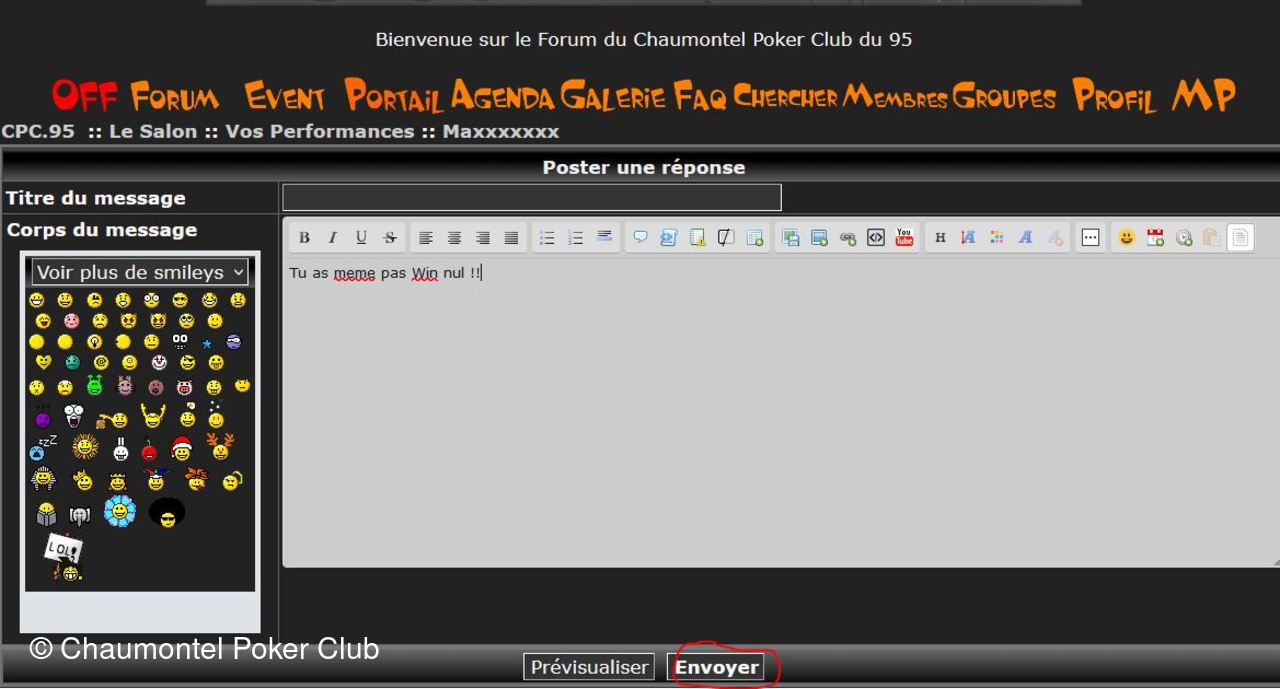Apply italic formatting to the text
Viewport: 1280px width, 689px height.
(x=333, y=238)
